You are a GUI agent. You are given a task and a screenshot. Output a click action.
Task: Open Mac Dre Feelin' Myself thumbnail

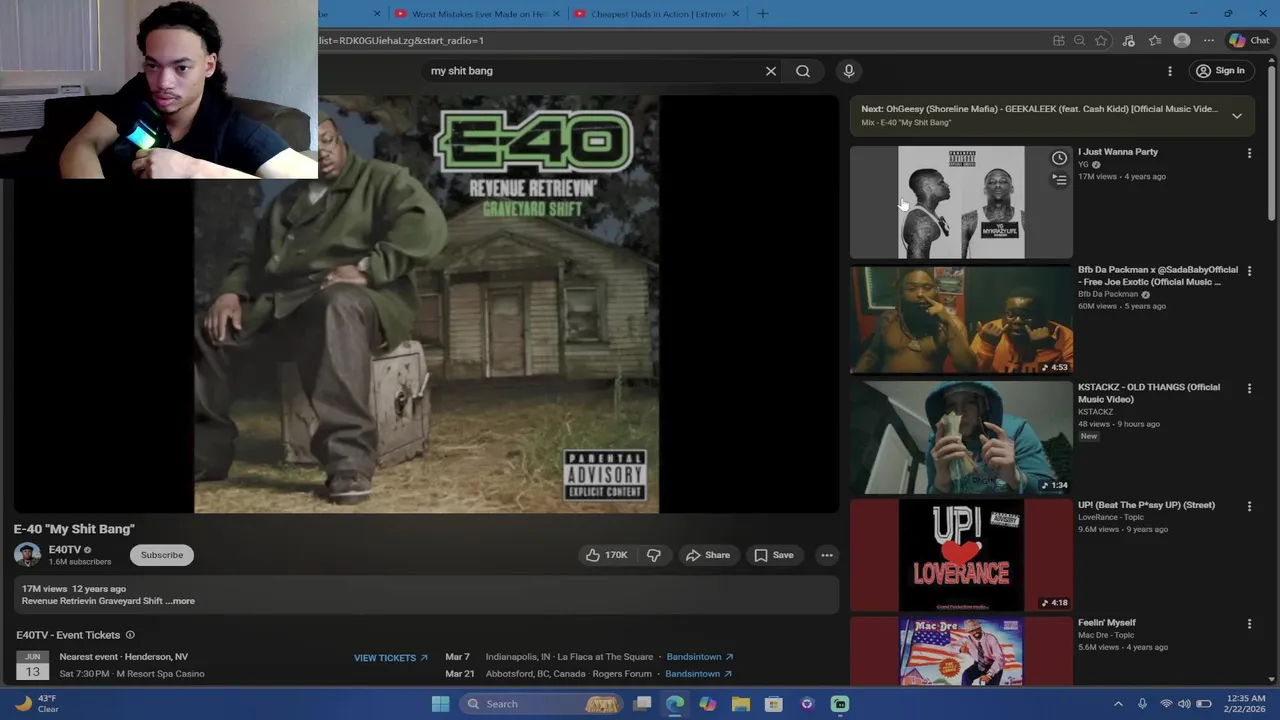tap(961, 651)
